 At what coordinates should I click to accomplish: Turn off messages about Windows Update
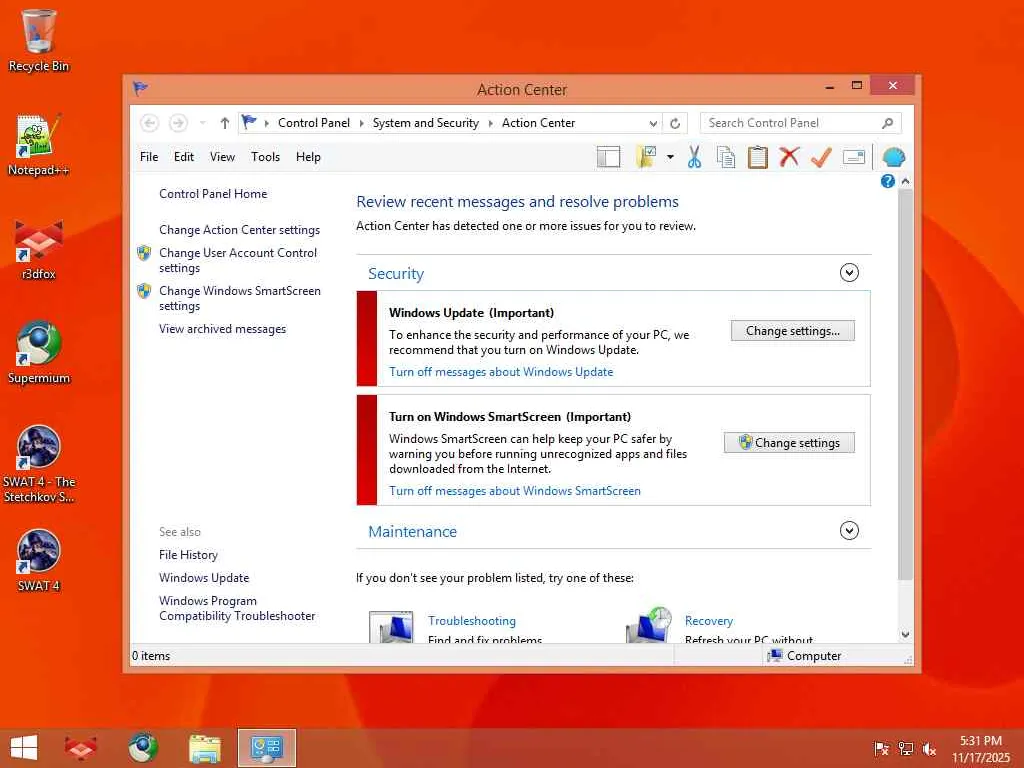click(501, 372)
